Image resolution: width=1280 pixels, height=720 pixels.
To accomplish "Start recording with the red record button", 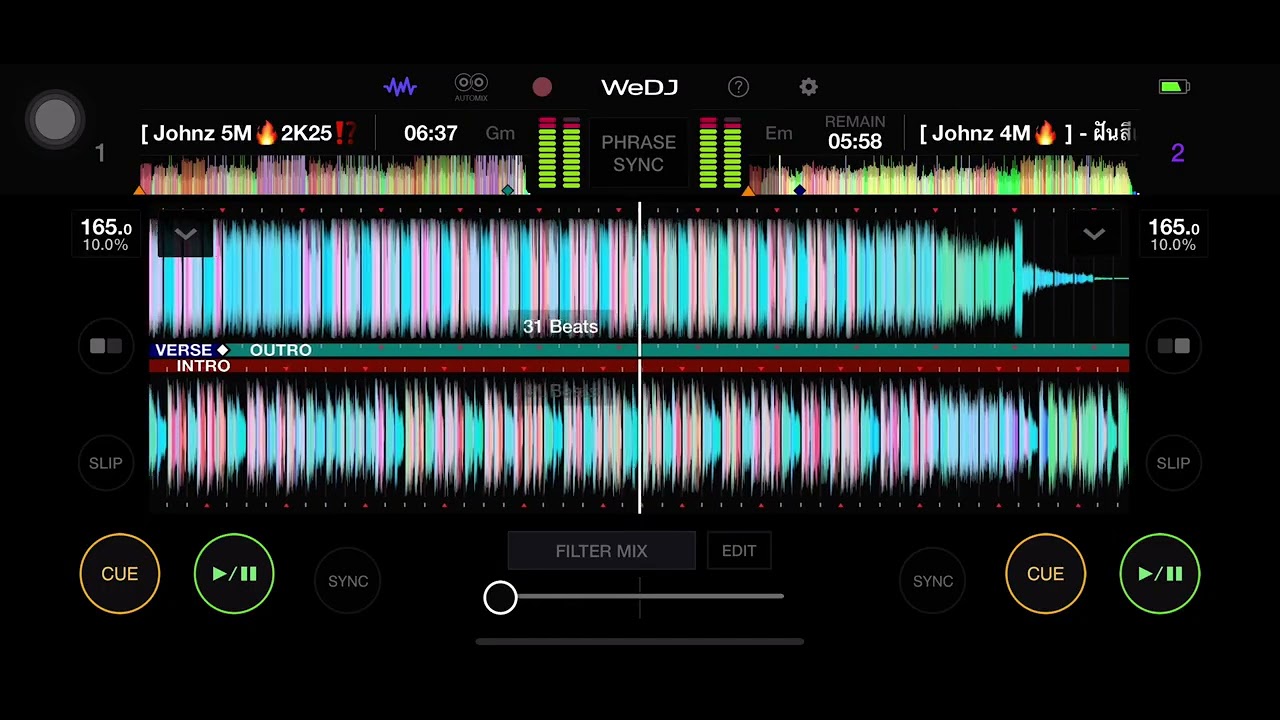I will tap(542, 87).
